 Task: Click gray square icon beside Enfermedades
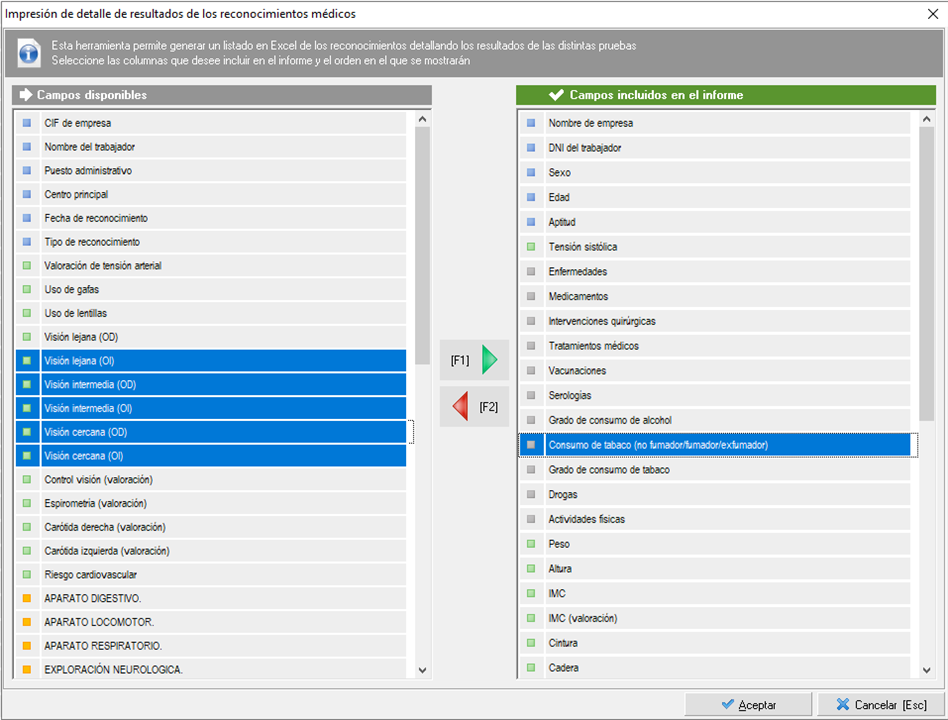coord(531,272)
